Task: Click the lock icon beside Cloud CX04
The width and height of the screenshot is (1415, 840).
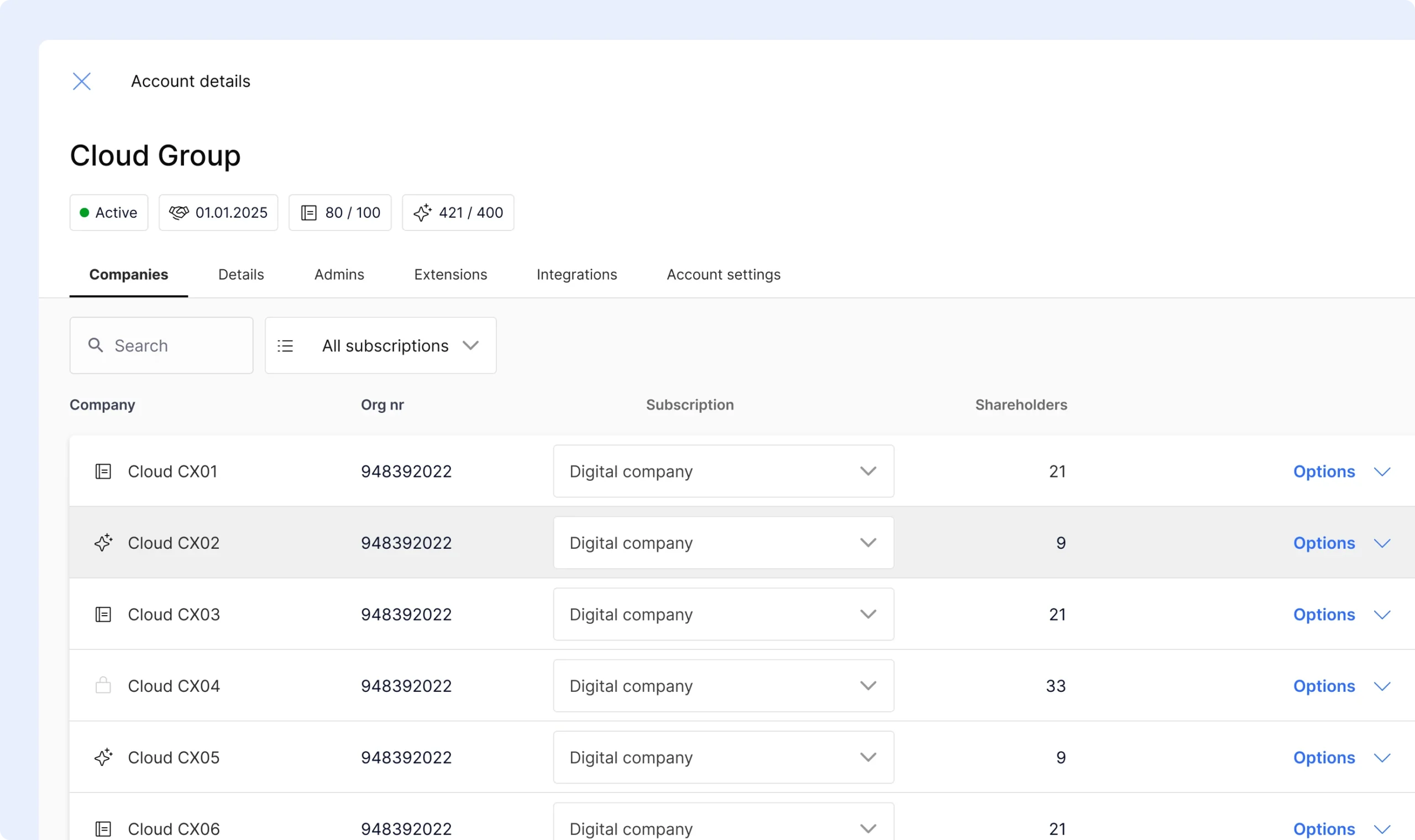Action: pos(103,685)
